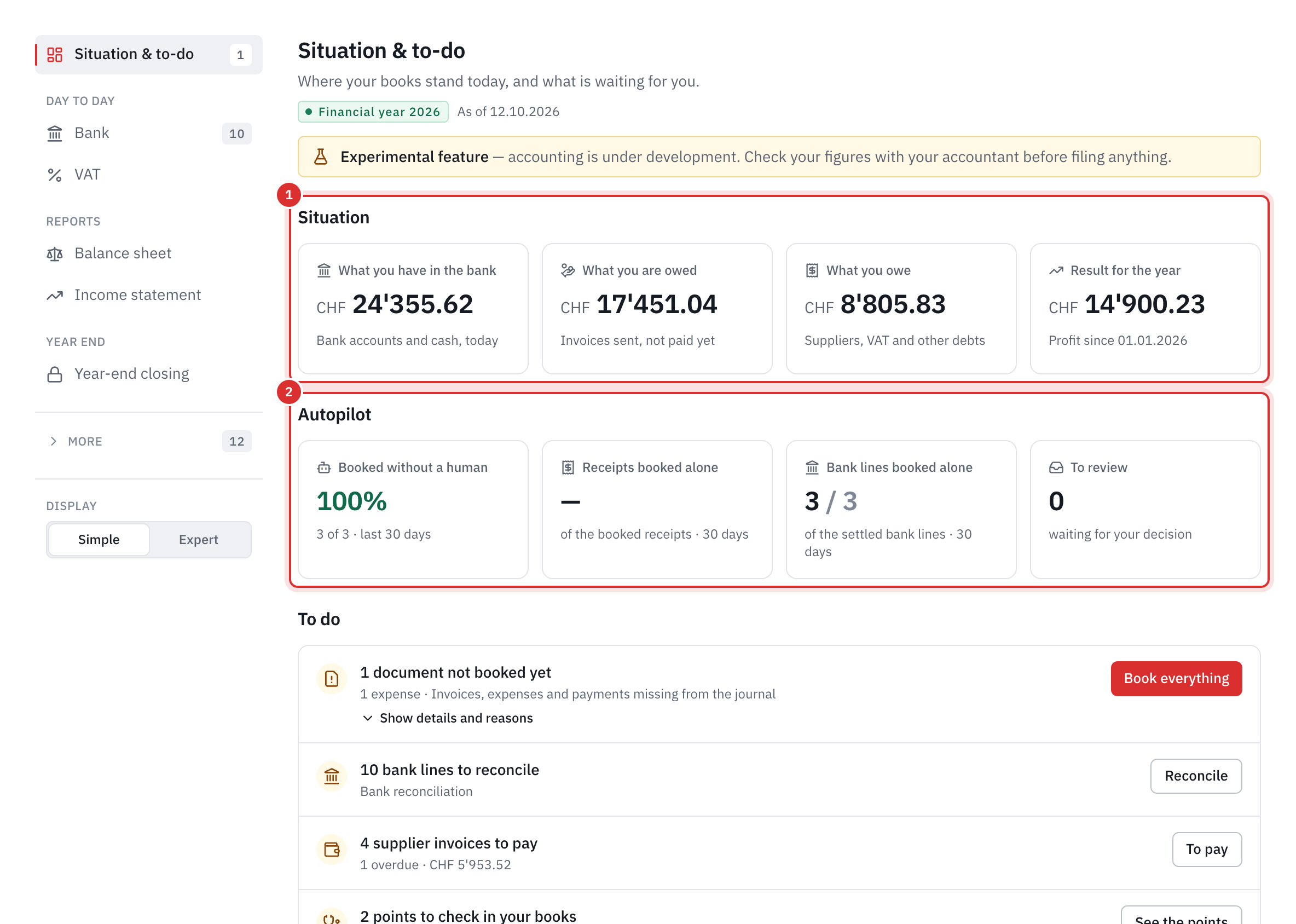The image size is (1296, 924).
Task: Click the amount 24'355.62
Action: (413, 304)
